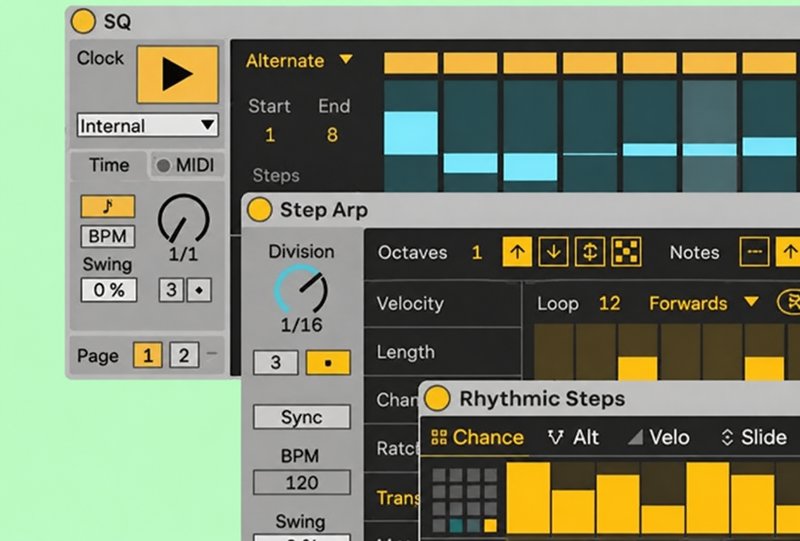Image resolution: width=800 pixels, height=541 pixels.
Task: Open the Transpose lane in Step Arp
Action: 392,497
